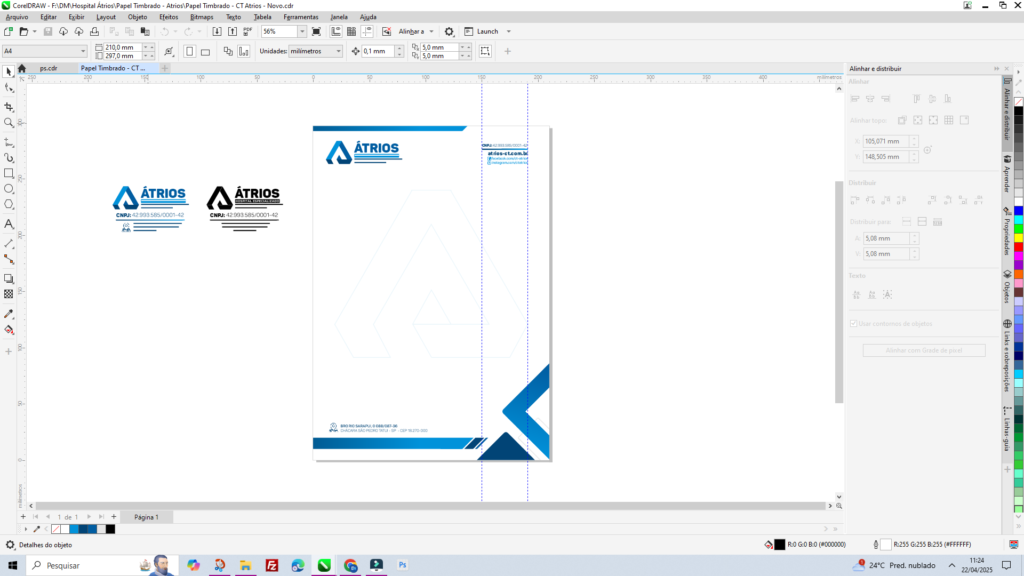This screenshot has height=576, width=1024.
Task: Select the Shape tool
Action: point(8,88)
